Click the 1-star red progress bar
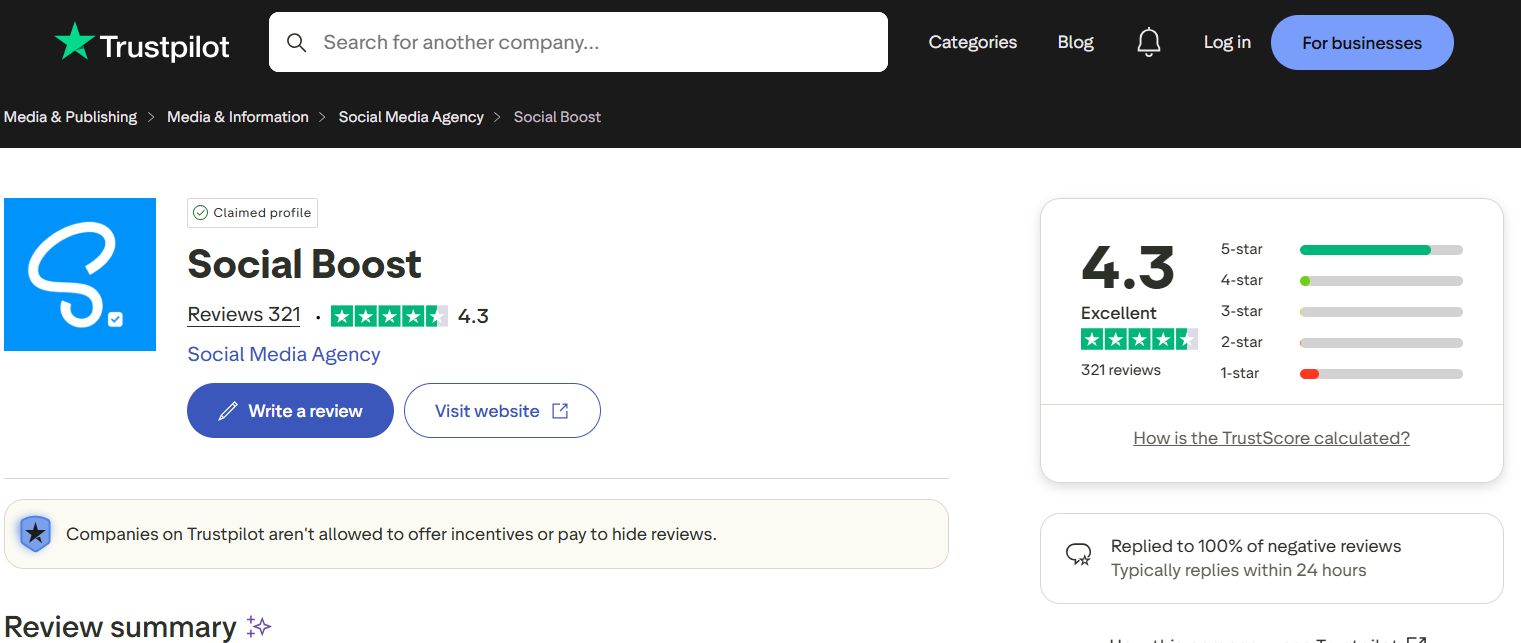The width and height of the screenshot is (1521, 643). pyautogui.click(x=1309, y=374)
